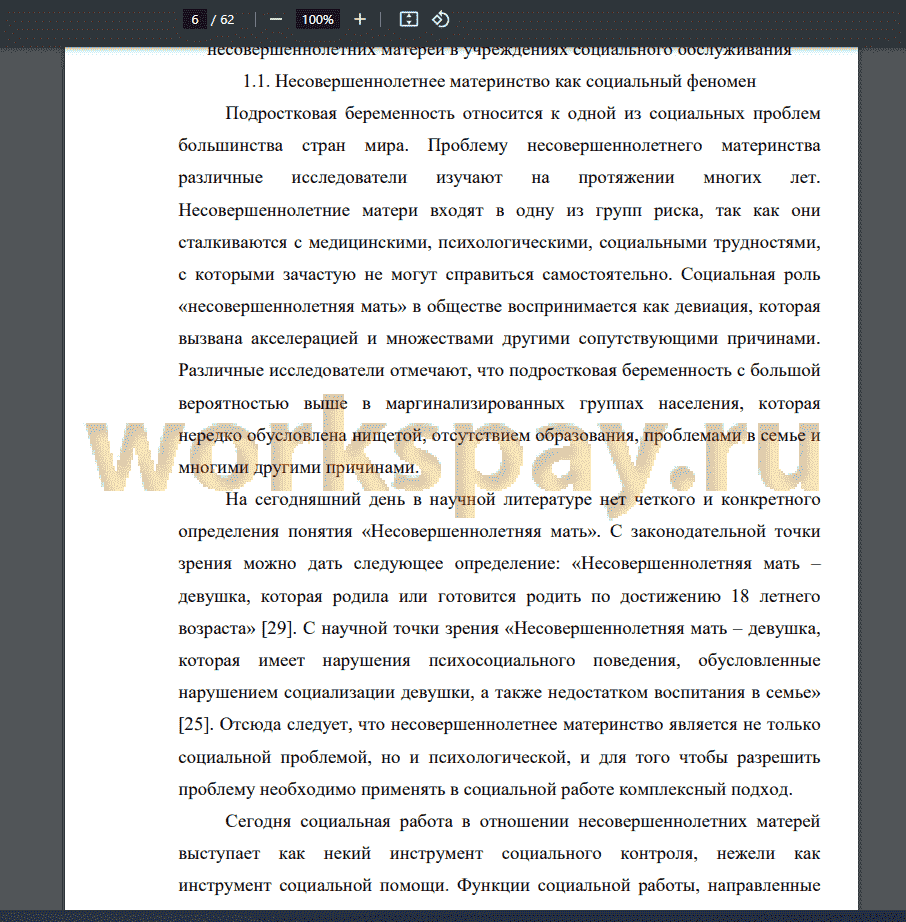Click the citation reference [25]
Viewport: 906px width, 922px height.
coord(196,724)
